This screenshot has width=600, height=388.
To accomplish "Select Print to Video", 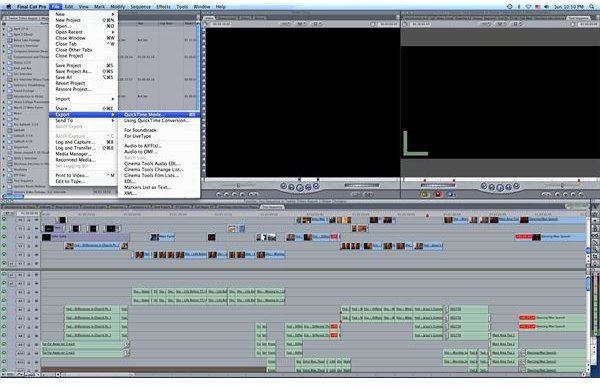I will coord(83,175).
